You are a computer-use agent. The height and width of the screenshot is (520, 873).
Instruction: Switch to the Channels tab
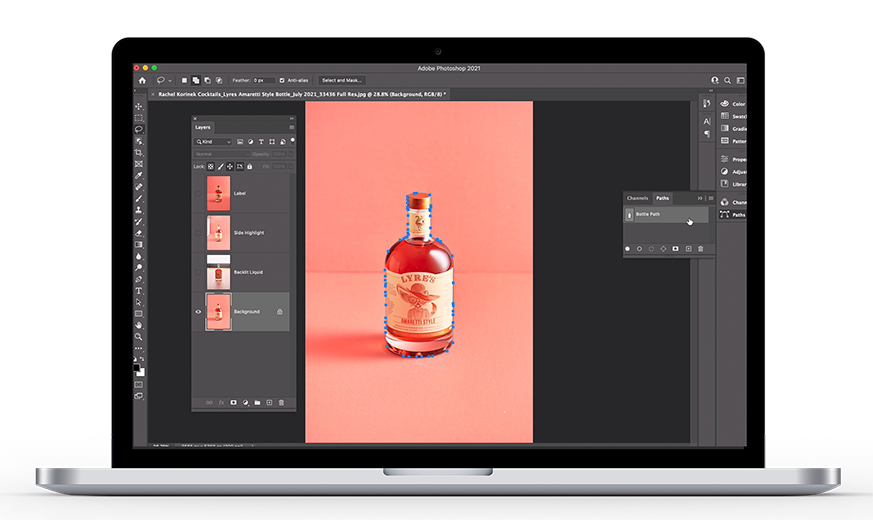point(637,198)
